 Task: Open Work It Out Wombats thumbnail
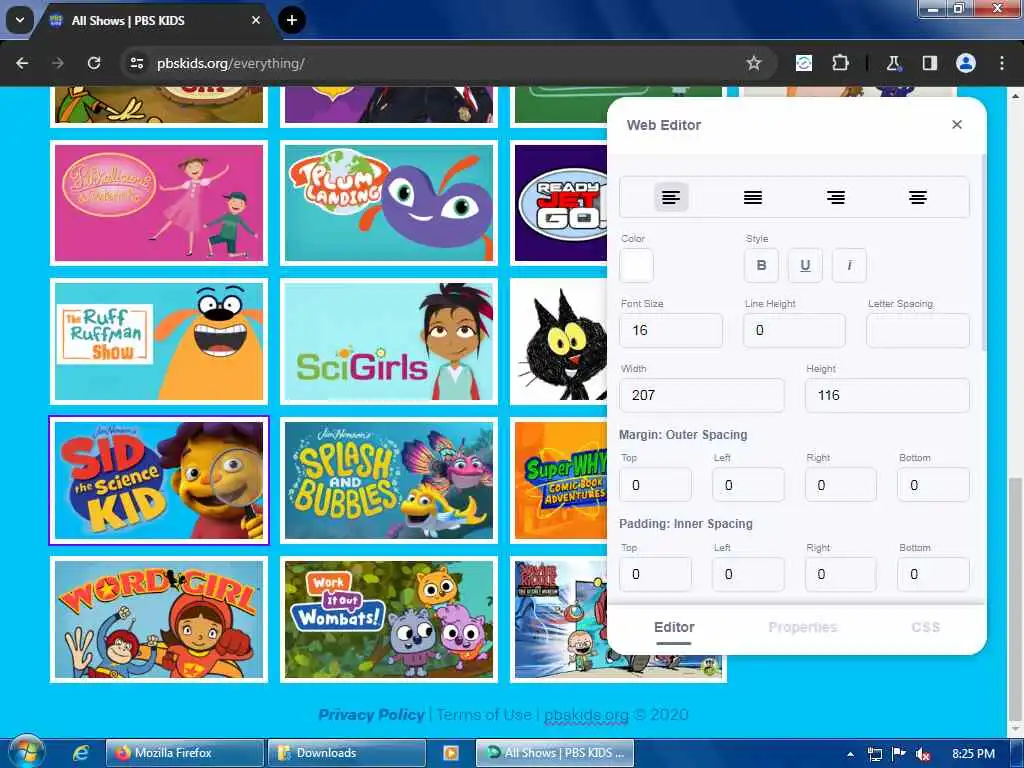coord(389,619)
